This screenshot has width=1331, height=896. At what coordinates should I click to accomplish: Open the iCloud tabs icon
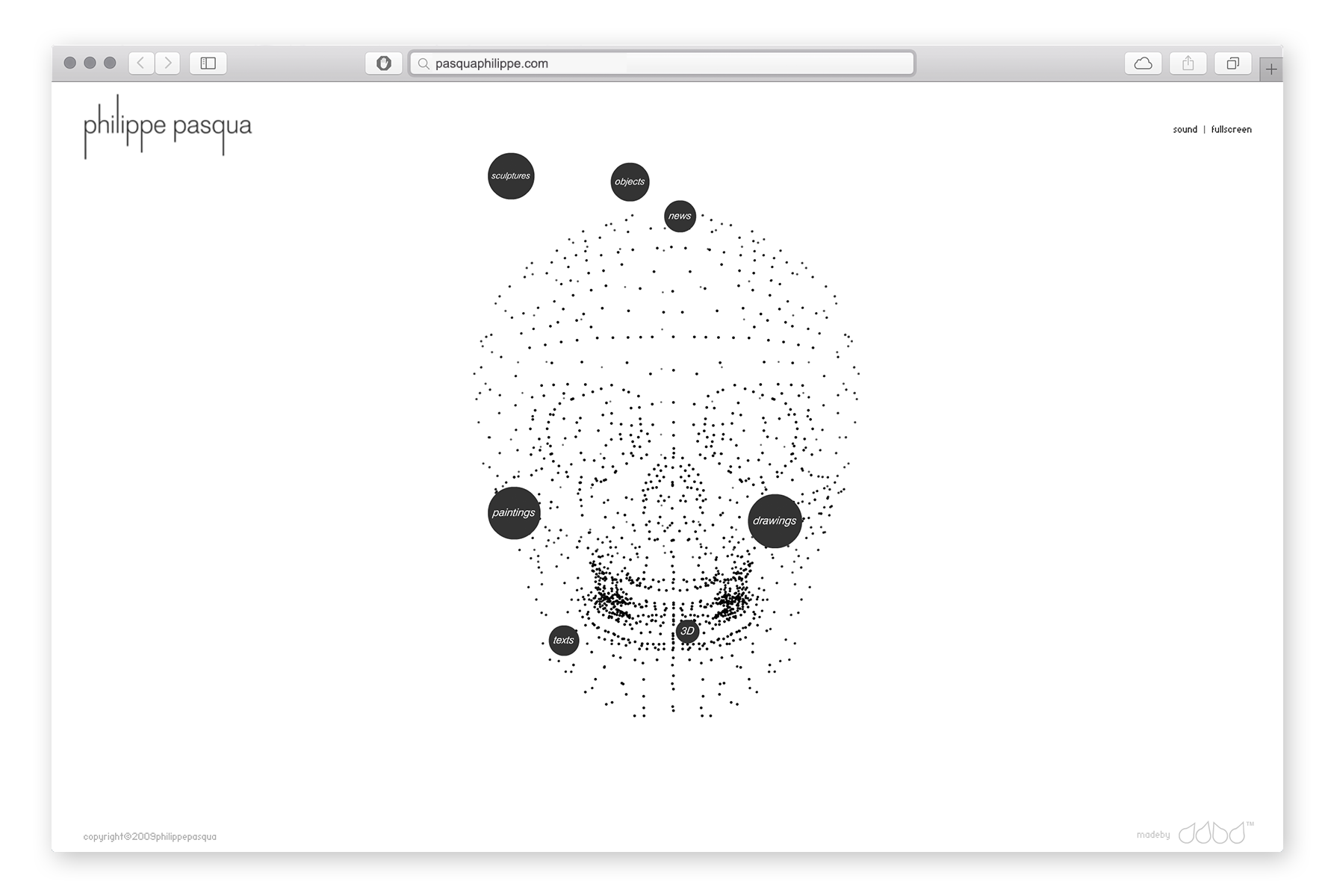(x=1143, y=63)
